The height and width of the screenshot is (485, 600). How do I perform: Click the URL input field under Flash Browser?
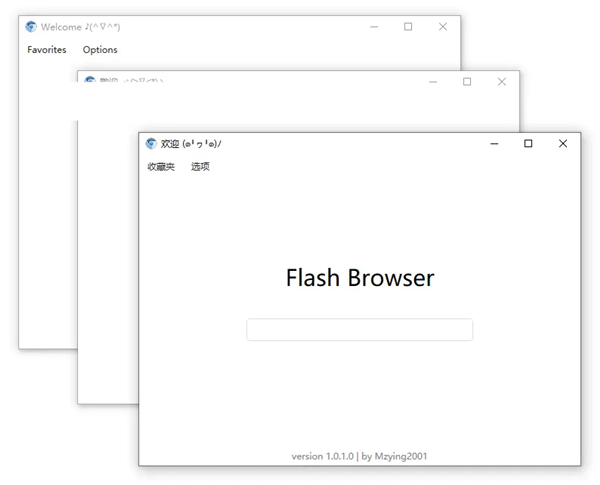click(359, 330)
